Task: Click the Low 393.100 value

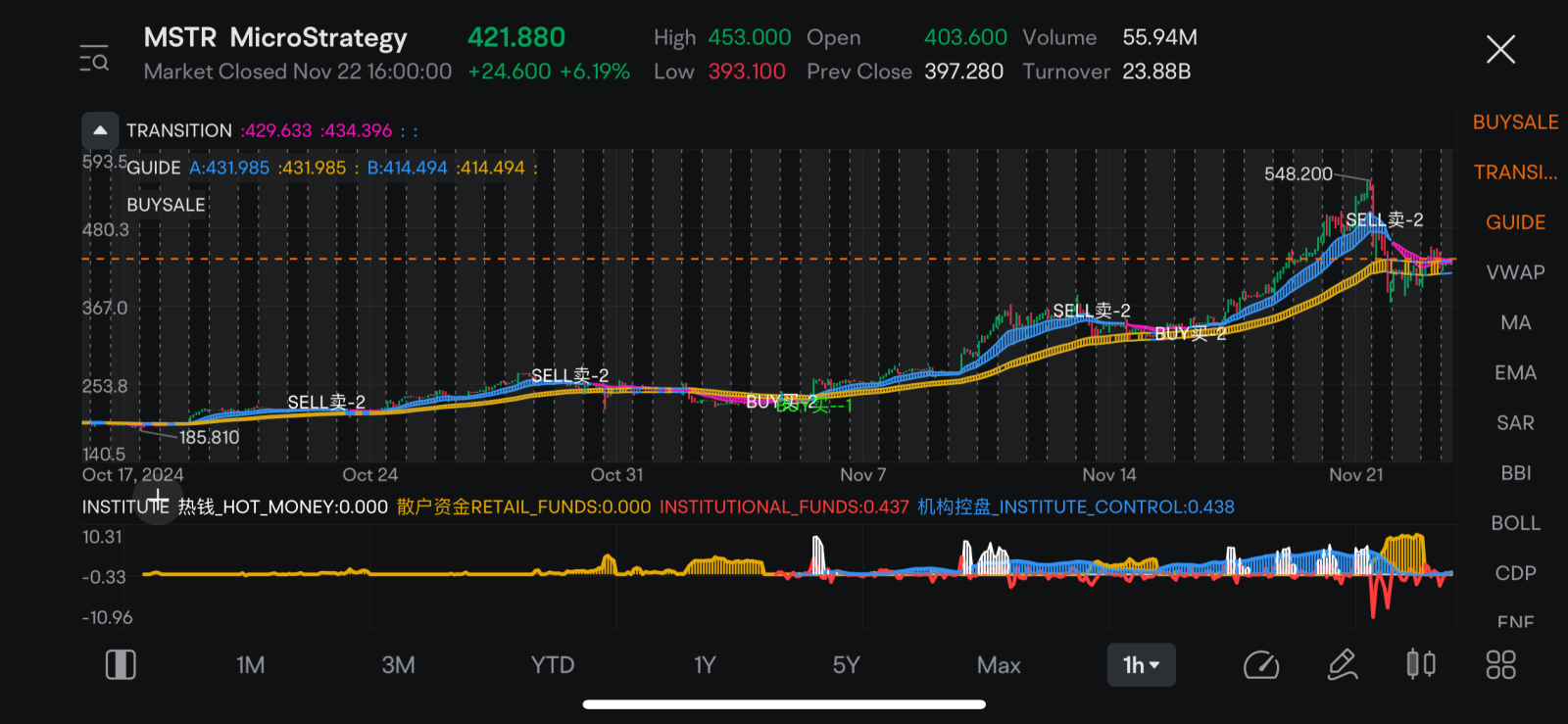Action: coord(747,72)
